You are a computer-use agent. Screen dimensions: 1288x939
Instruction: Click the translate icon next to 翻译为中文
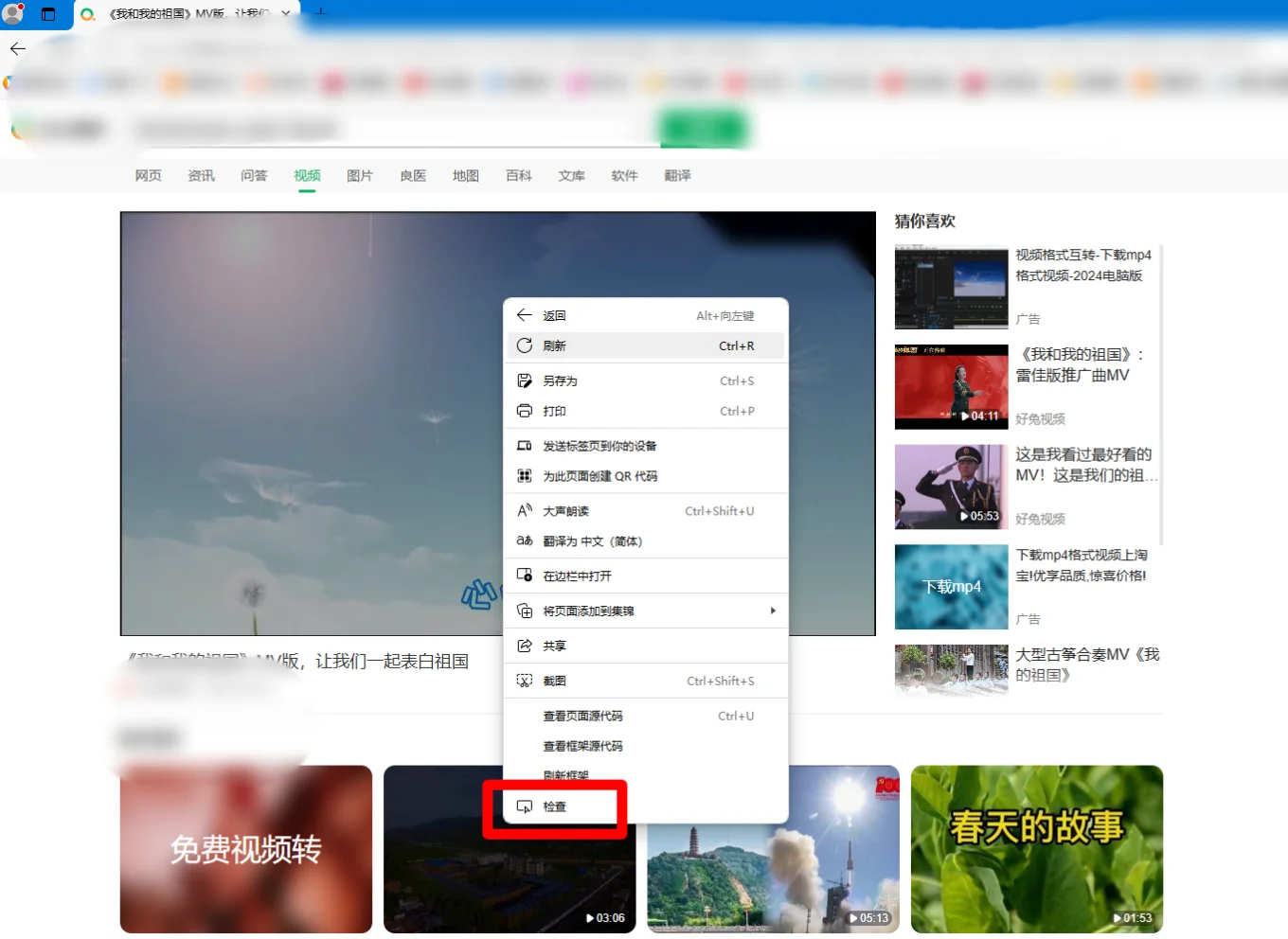(525, 540)
